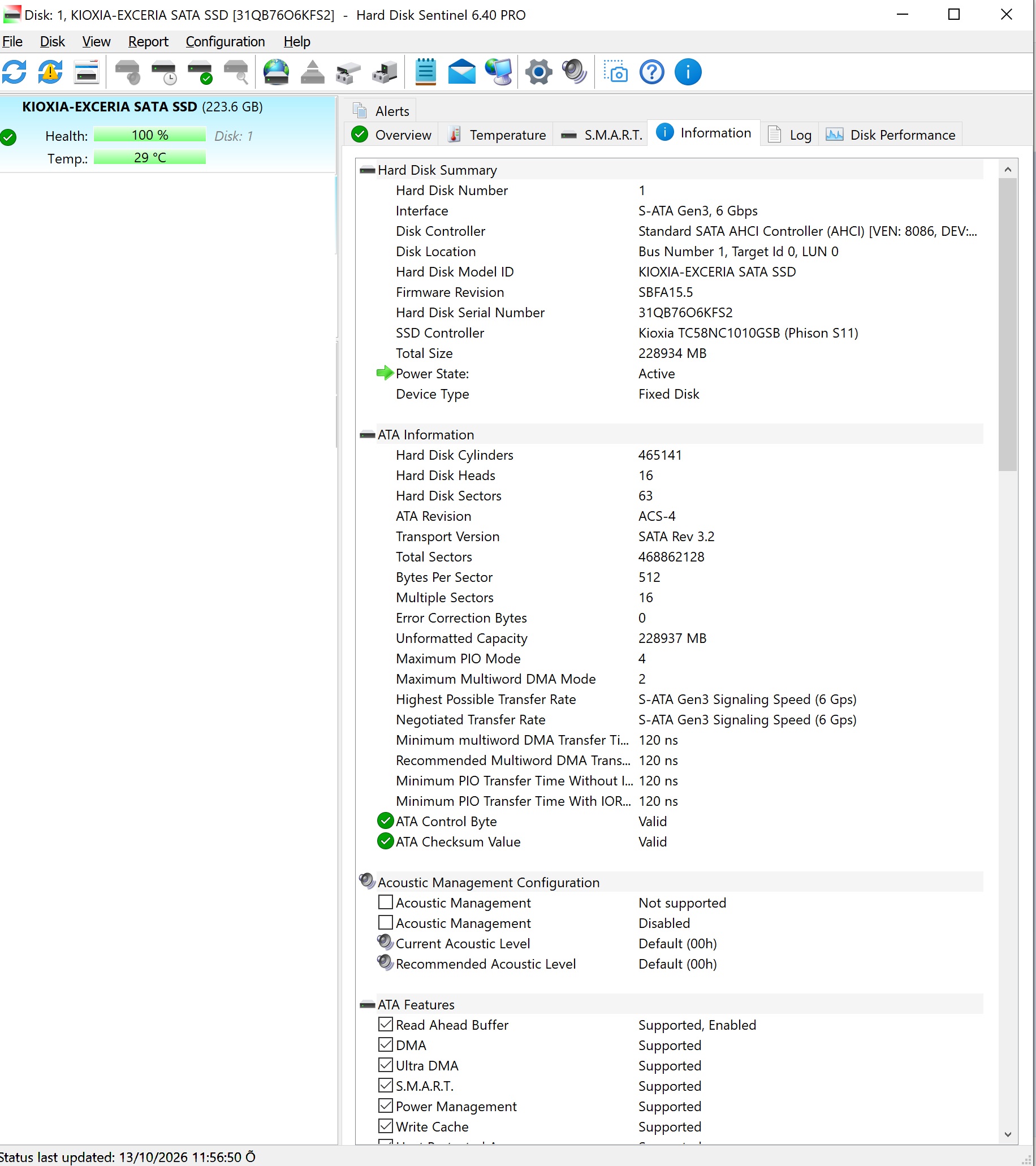Click the globe and monitor network icon
Image resolution: width=1036 pixels, height=1166 pixels.
click(499, 72)
